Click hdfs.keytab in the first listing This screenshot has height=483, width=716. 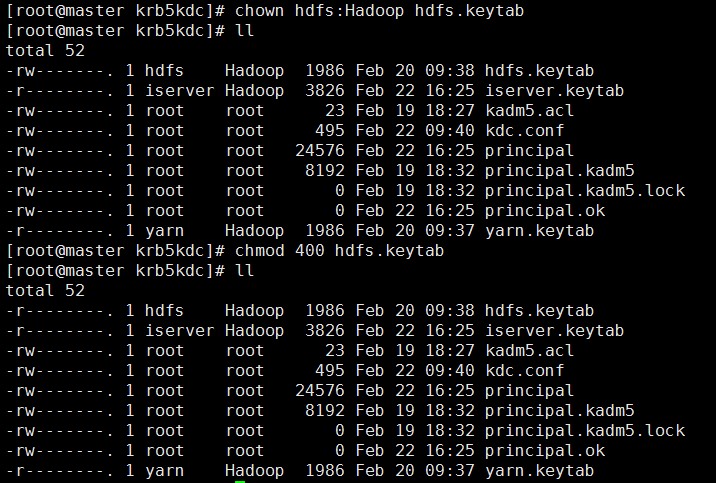pyautogui.click(x=539, y=71)
